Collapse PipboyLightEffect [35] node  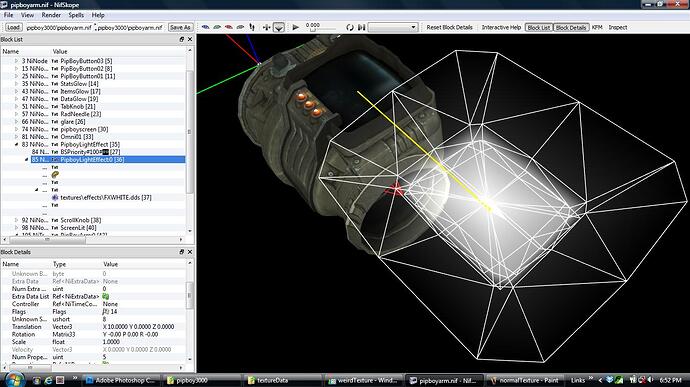click(x=17, y=144)
